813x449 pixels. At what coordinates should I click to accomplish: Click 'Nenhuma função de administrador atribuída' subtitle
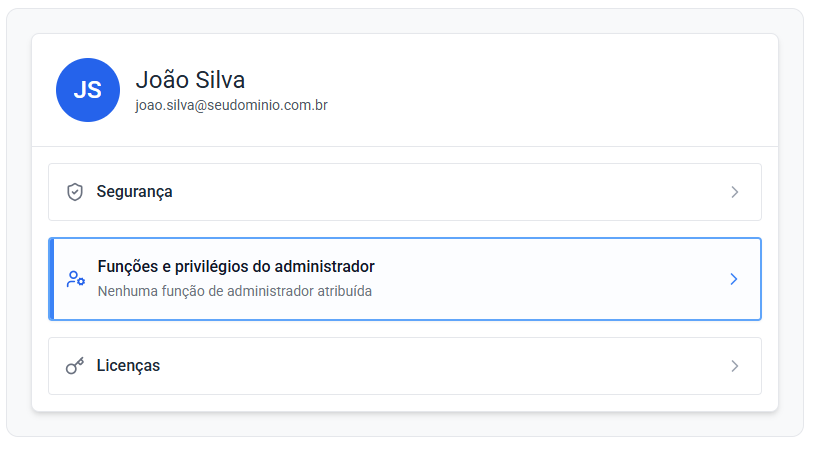coord(234,292)
